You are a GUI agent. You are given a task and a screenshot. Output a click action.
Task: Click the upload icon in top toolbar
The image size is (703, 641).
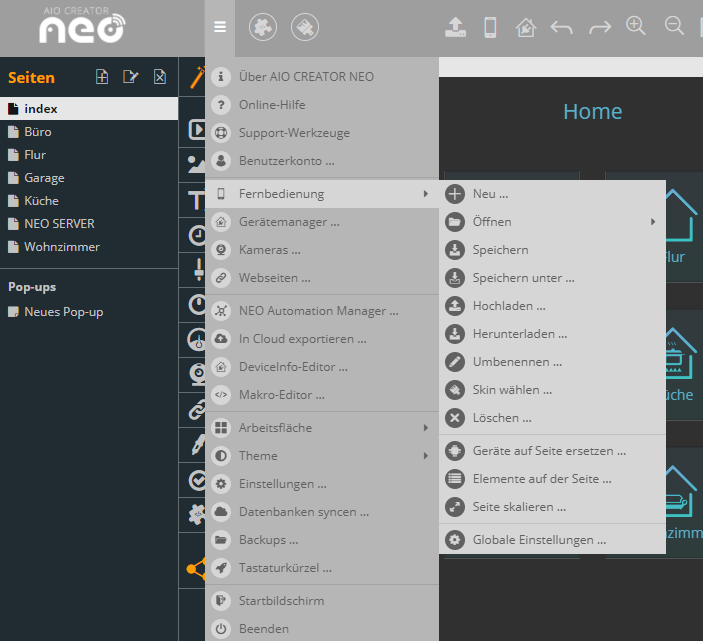point(455,28)
